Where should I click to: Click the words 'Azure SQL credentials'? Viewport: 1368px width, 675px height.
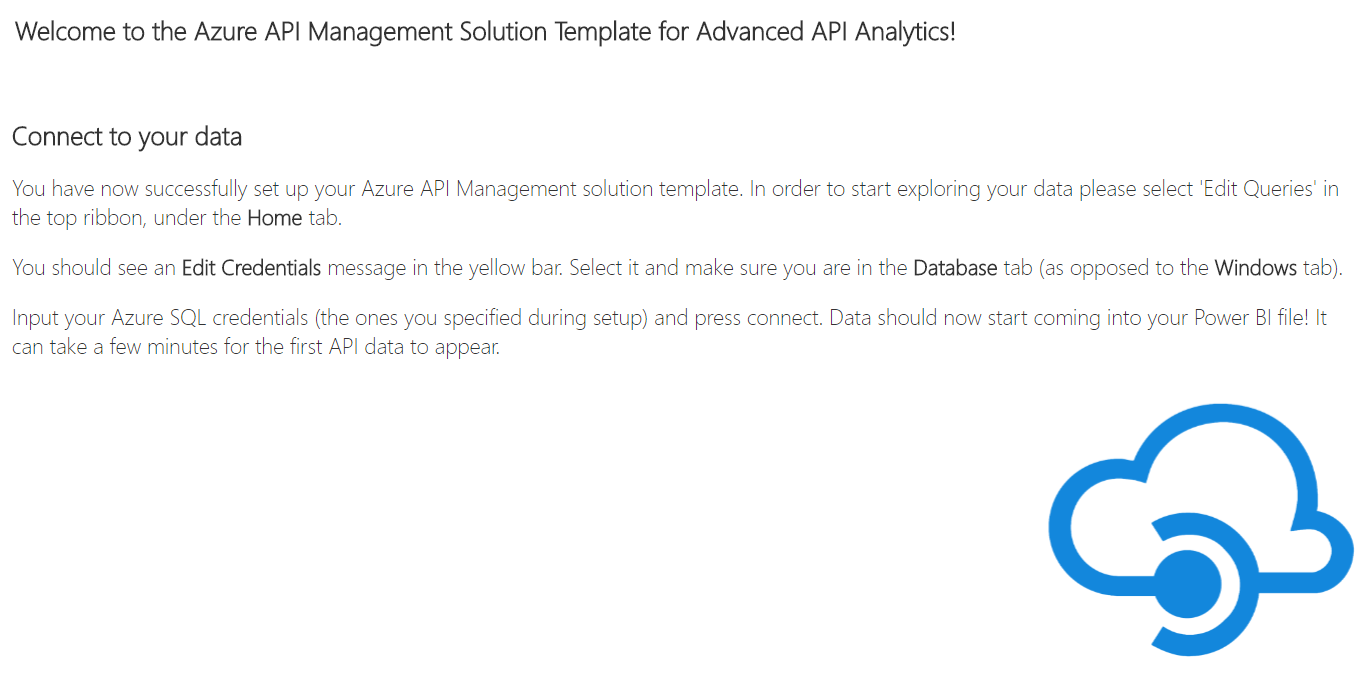coord(213,319)
